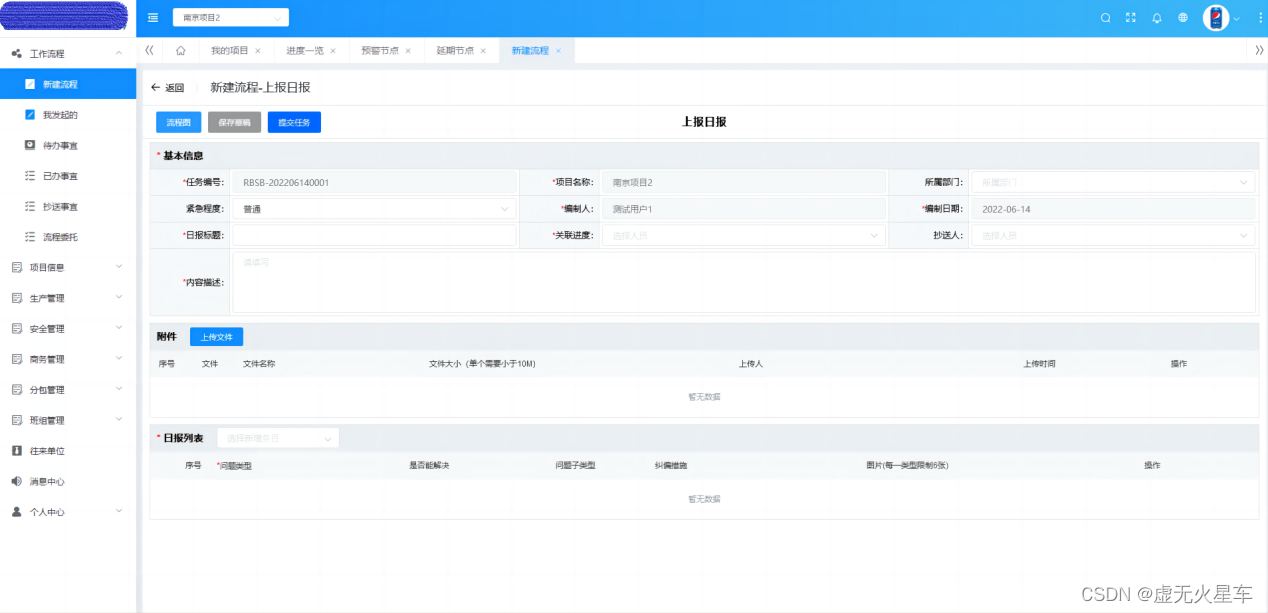Click the user avatar picture
Viewport: 1268px width, 613px height.
[x=1216, y=18]
